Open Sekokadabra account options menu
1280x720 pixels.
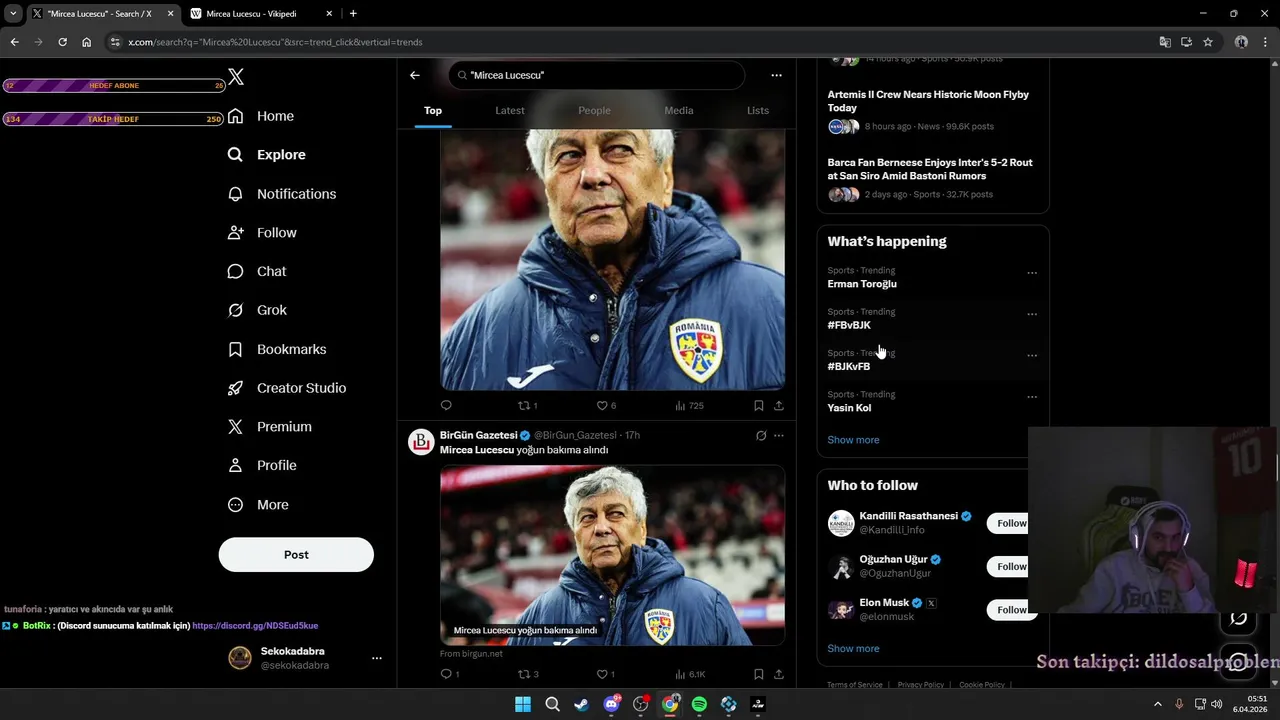click(x=377, y=658)
